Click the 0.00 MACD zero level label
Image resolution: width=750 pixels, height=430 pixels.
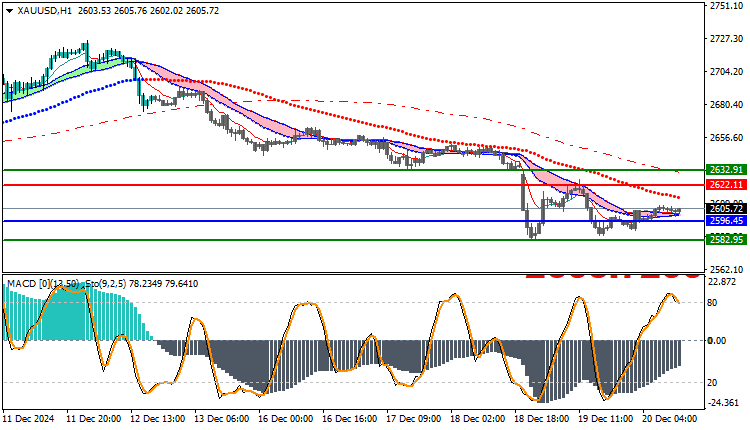(x=717, y=341)
